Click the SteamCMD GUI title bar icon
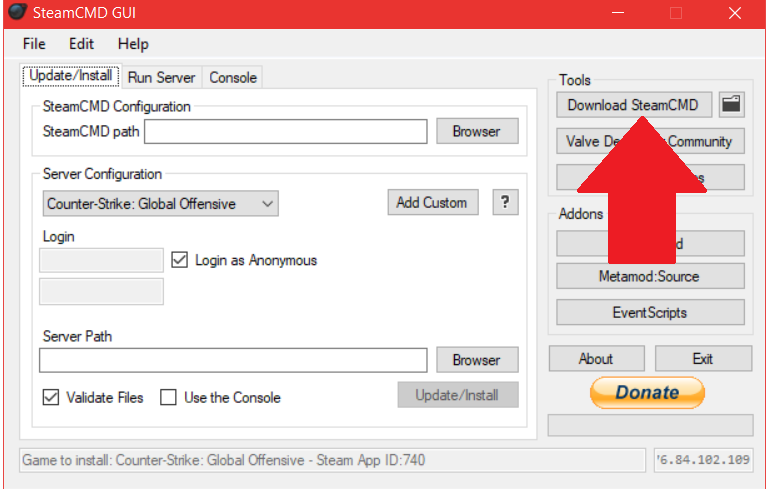This screenshot has height=490, width=767. tap(17, 12)
